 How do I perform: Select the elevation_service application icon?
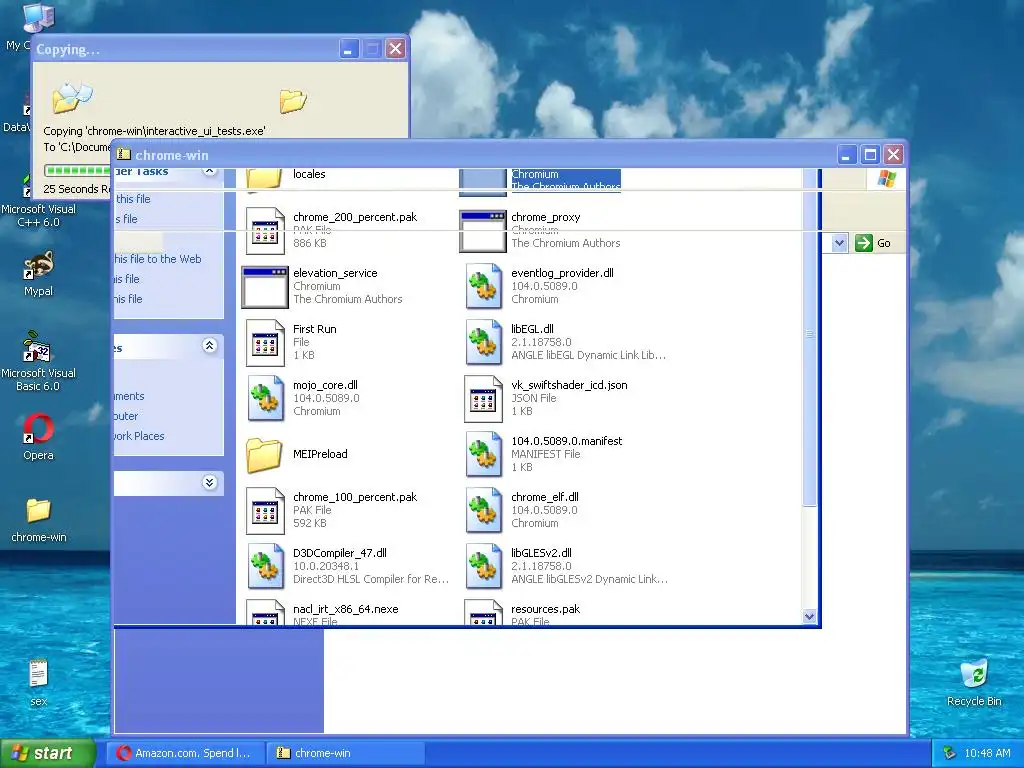(x=264, y=287)
